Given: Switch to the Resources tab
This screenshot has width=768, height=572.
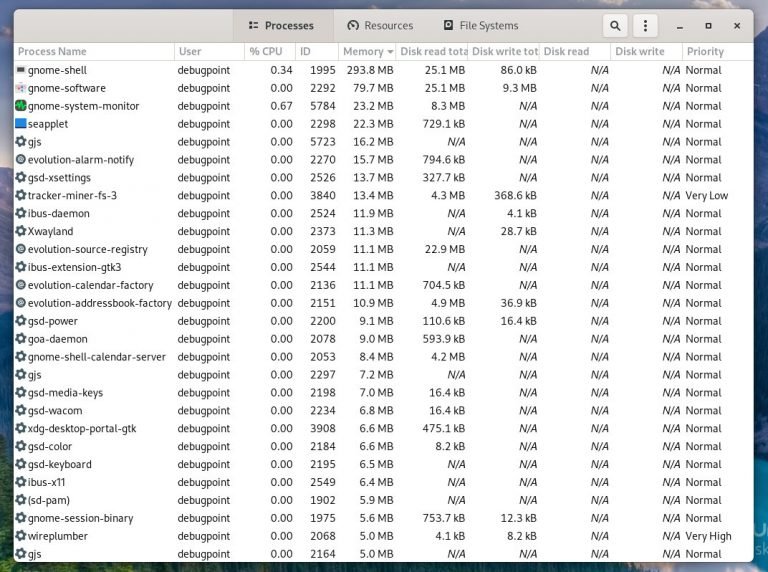Looking at the screenshot, I should 380,26.
